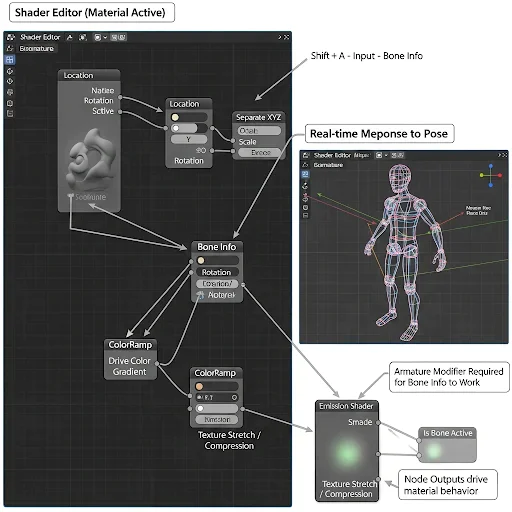512x512 pixels.
Task: Click the Y field in the small Location node
Action: [189, 139]
